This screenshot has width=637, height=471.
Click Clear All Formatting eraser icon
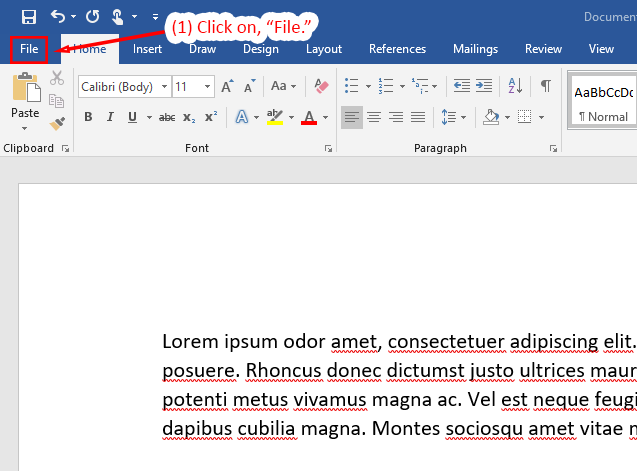click(x=321, y=86)
